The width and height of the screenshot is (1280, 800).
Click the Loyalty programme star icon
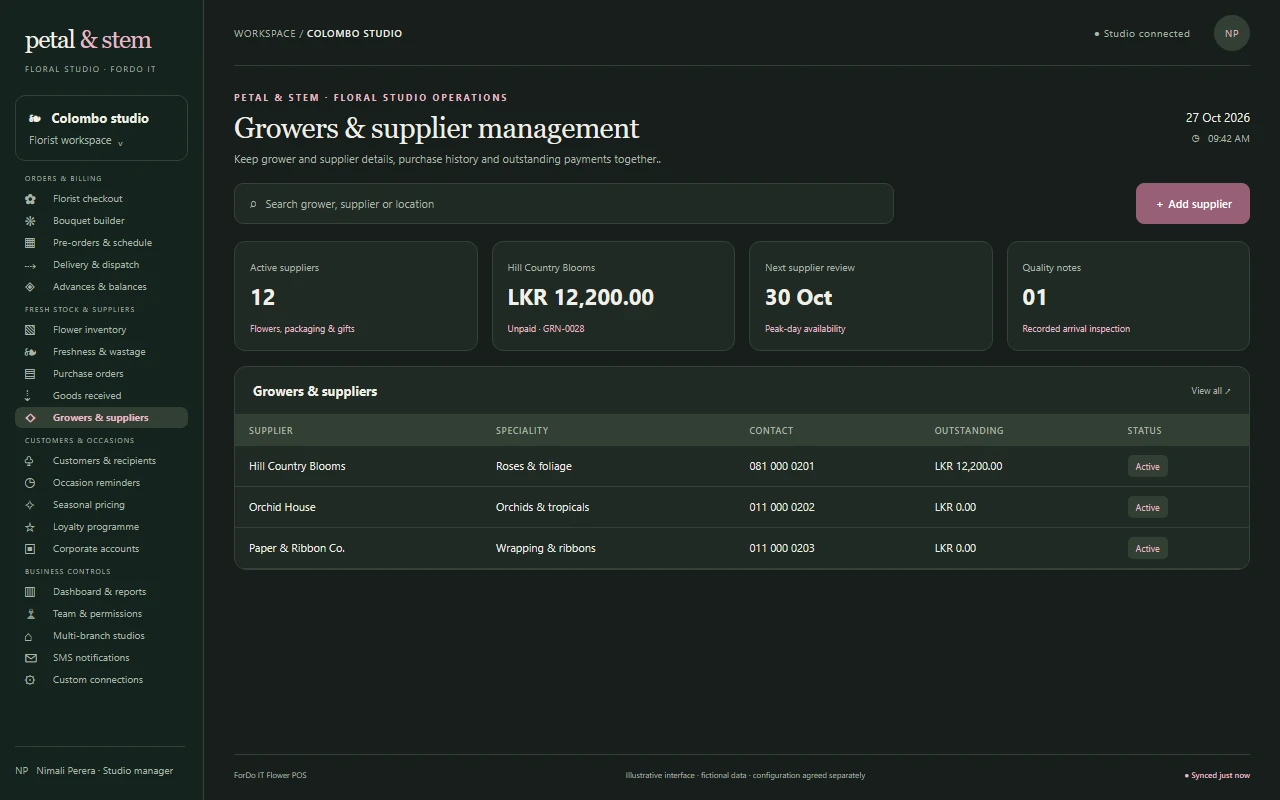coord(30,527)
